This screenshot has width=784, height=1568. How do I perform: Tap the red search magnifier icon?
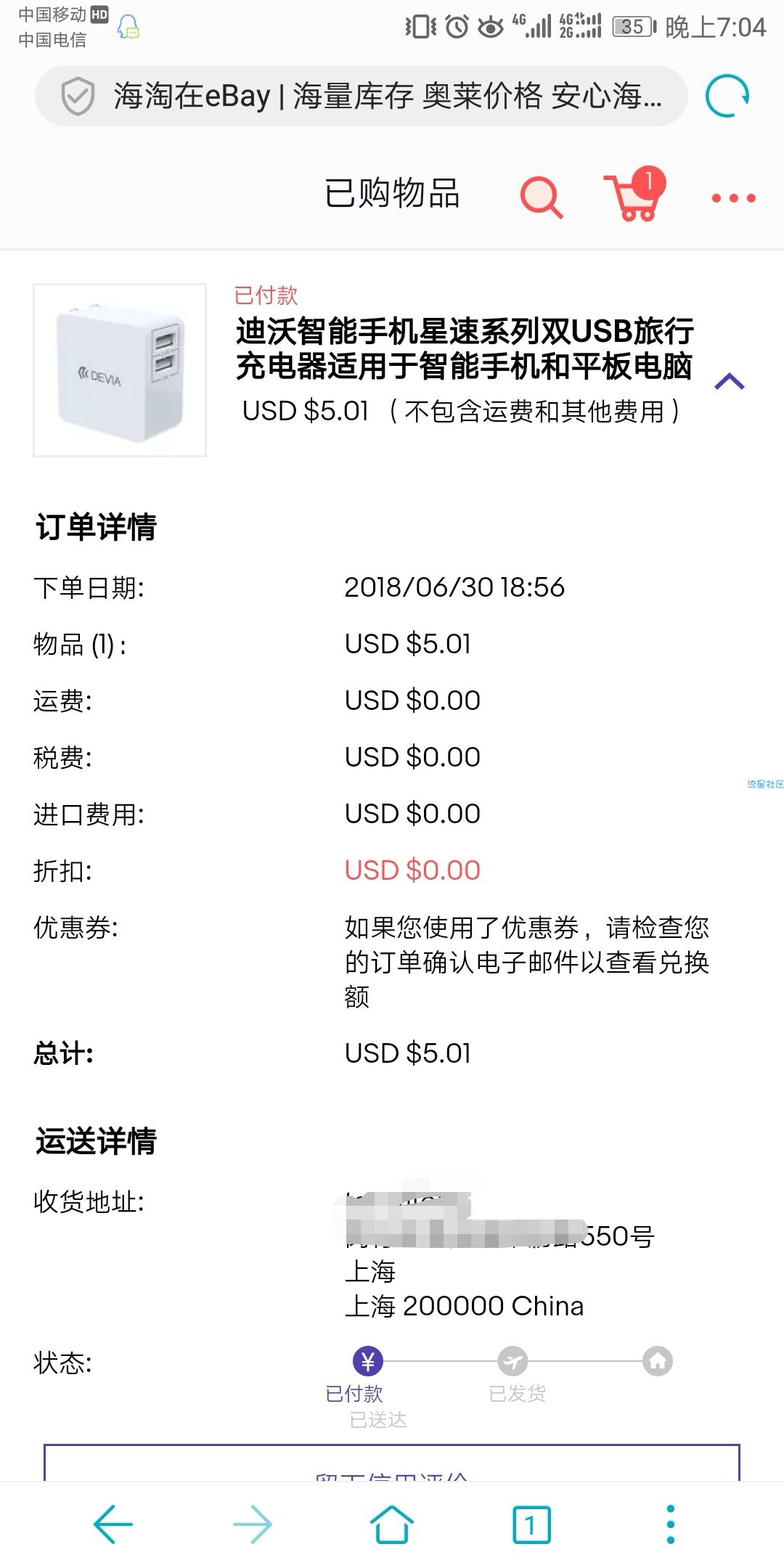tap(542, 196)
